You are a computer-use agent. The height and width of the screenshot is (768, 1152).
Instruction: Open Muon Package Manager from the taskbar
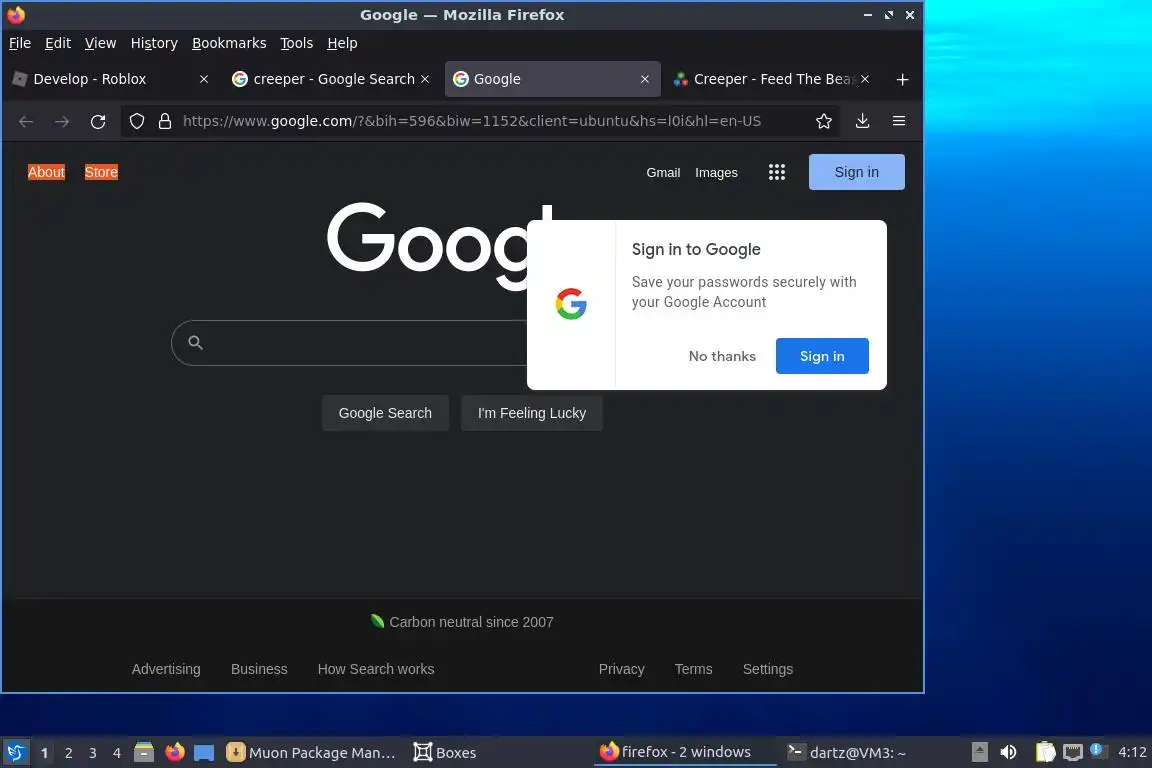[312, 753]
